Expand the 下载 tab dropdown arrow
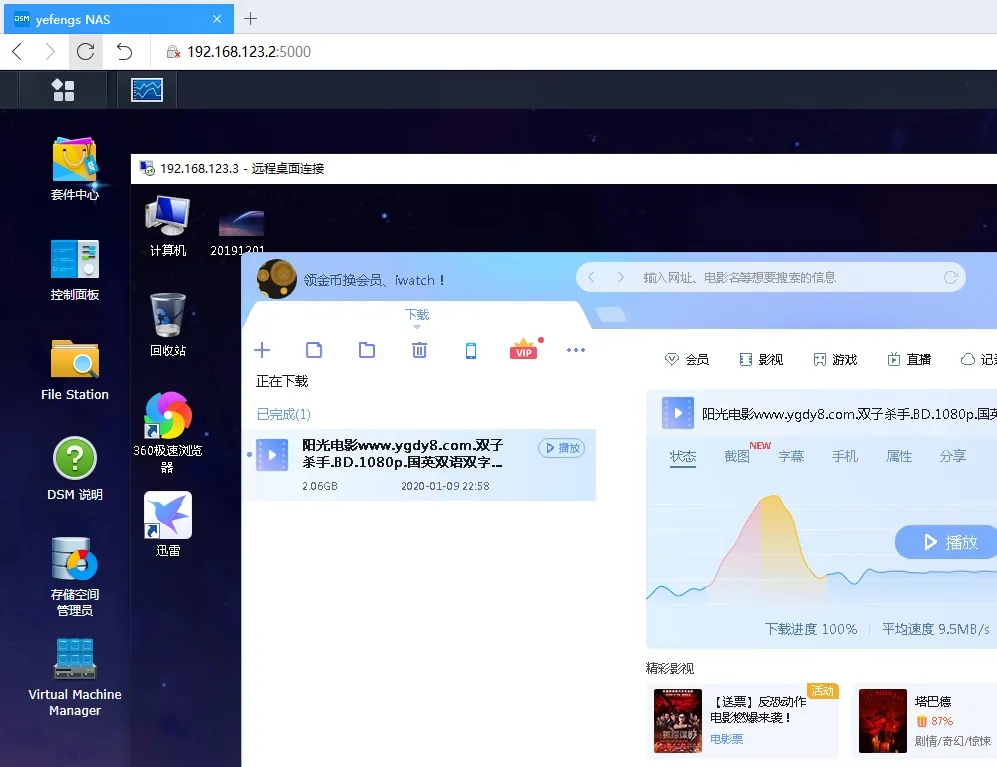The width and height of the screenshot is (997, 767). click(417, 327)
